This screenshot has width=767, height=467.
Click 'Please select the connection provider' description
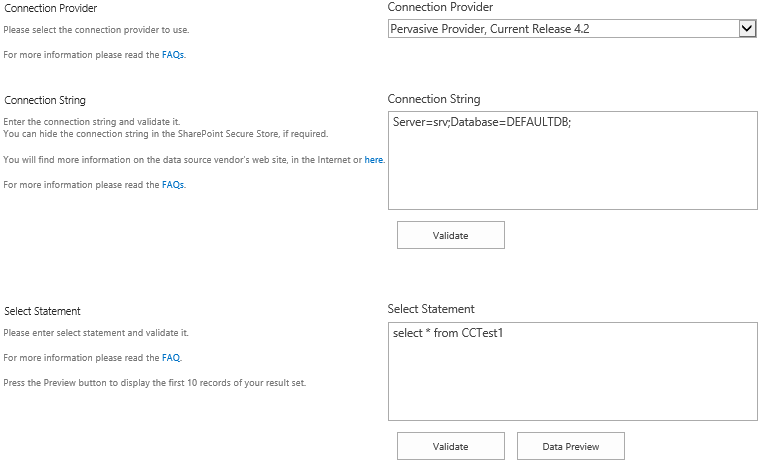pyautogui.click(x=96, y=31)
